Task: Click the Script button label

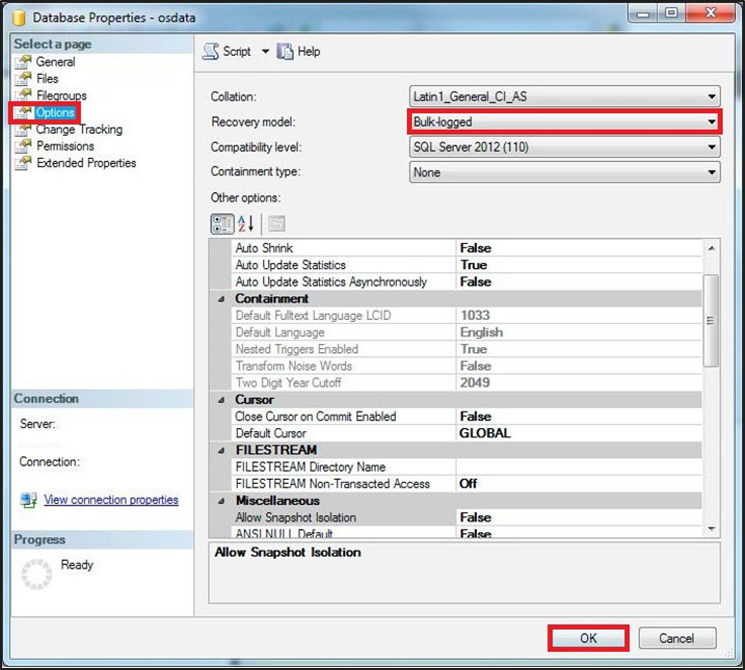Action: coord(237,51)
